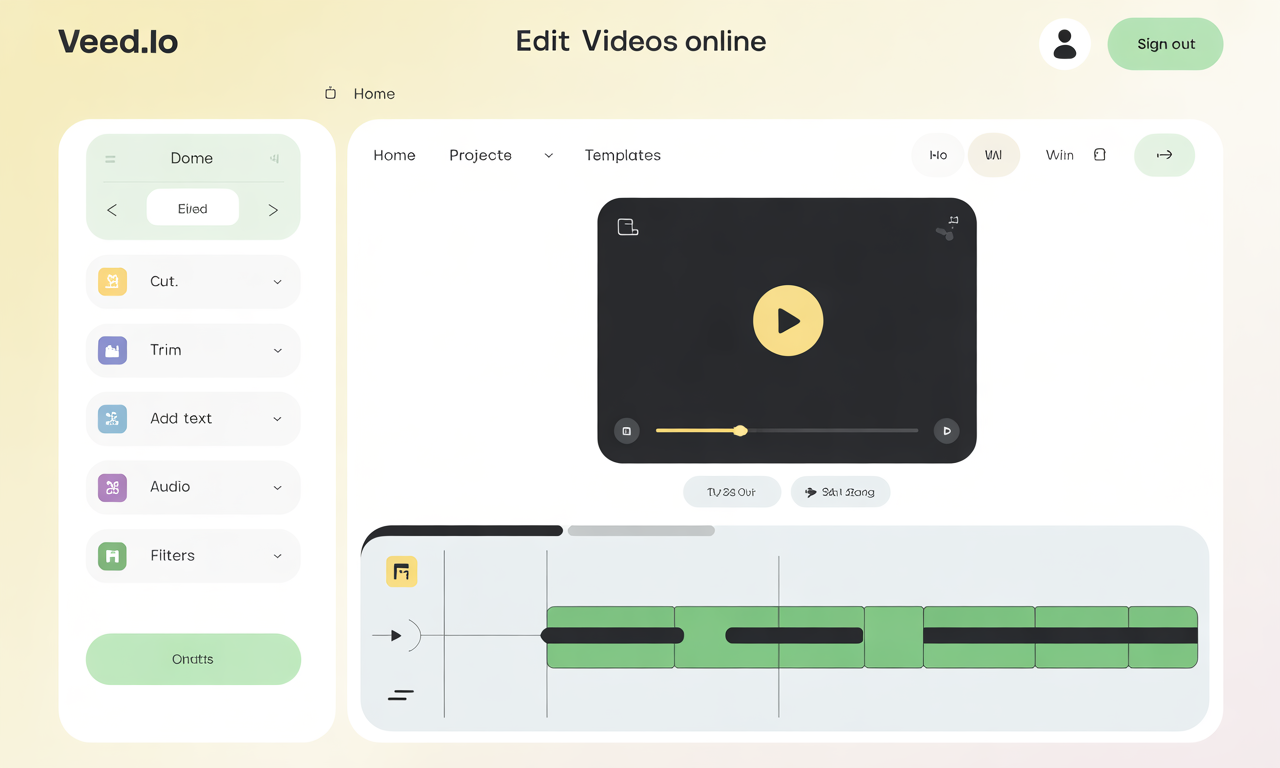The width and height of the screenshot is (1280, 768).
Task: Play video with the large yellow button
Action: tap(788, 321)
